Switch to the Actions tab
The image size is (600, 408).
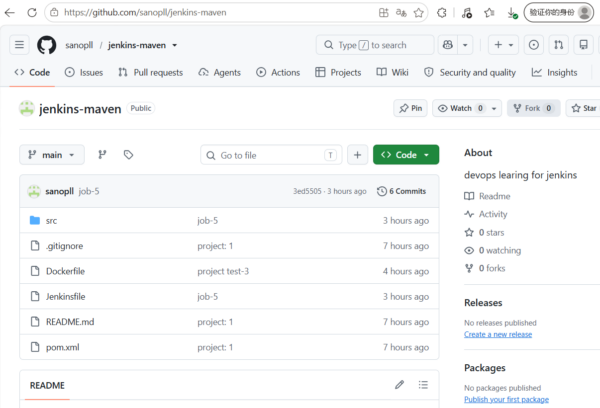(278, 72)
